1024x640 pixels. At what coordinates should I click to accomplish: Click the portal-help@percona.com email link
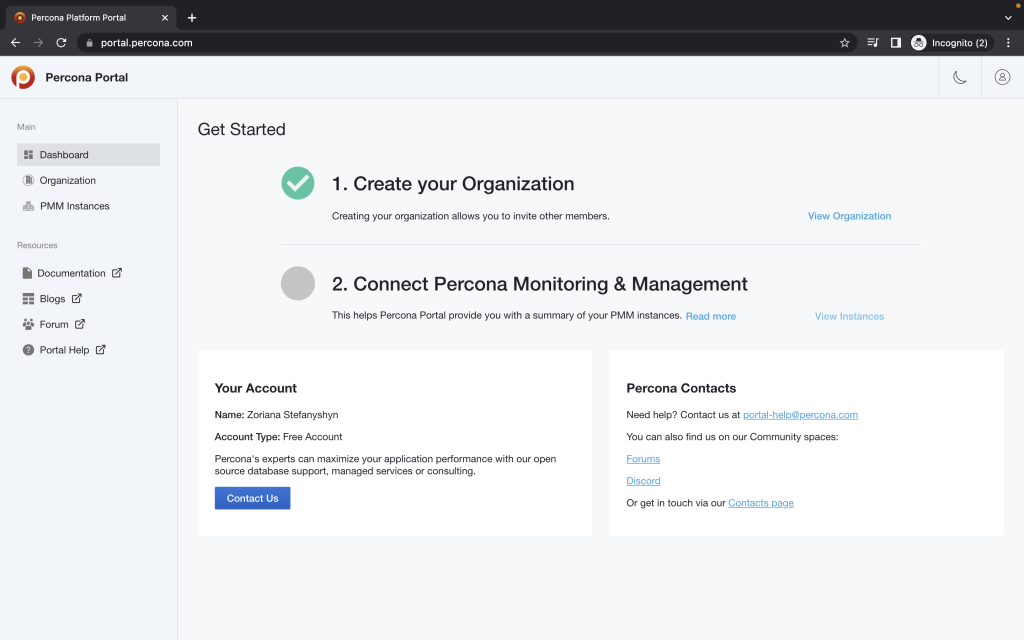(800, 415)
